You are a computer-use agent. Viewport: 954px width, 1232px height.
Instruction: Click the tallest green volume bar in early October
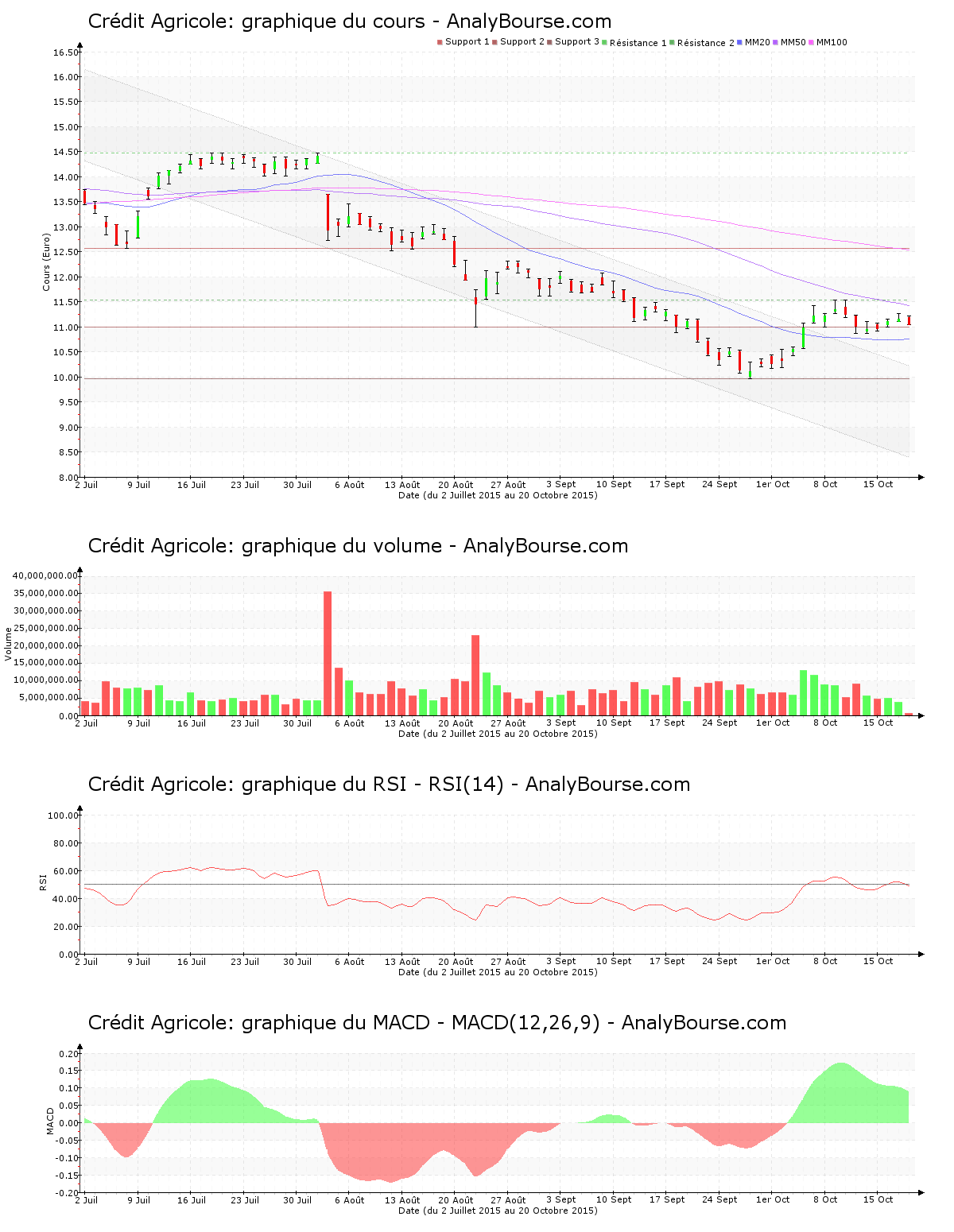[x=803, y=693]
